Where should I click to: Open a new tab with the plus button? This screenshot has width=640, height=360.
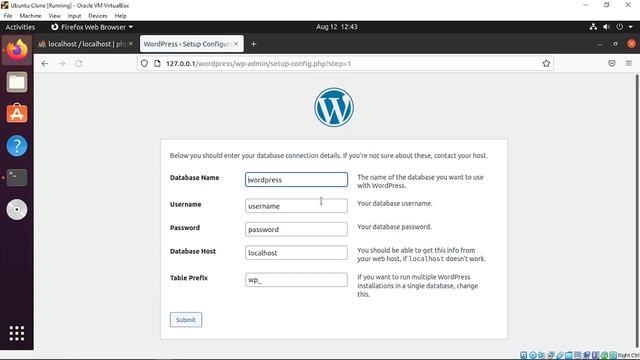click(x=253, y=44)
